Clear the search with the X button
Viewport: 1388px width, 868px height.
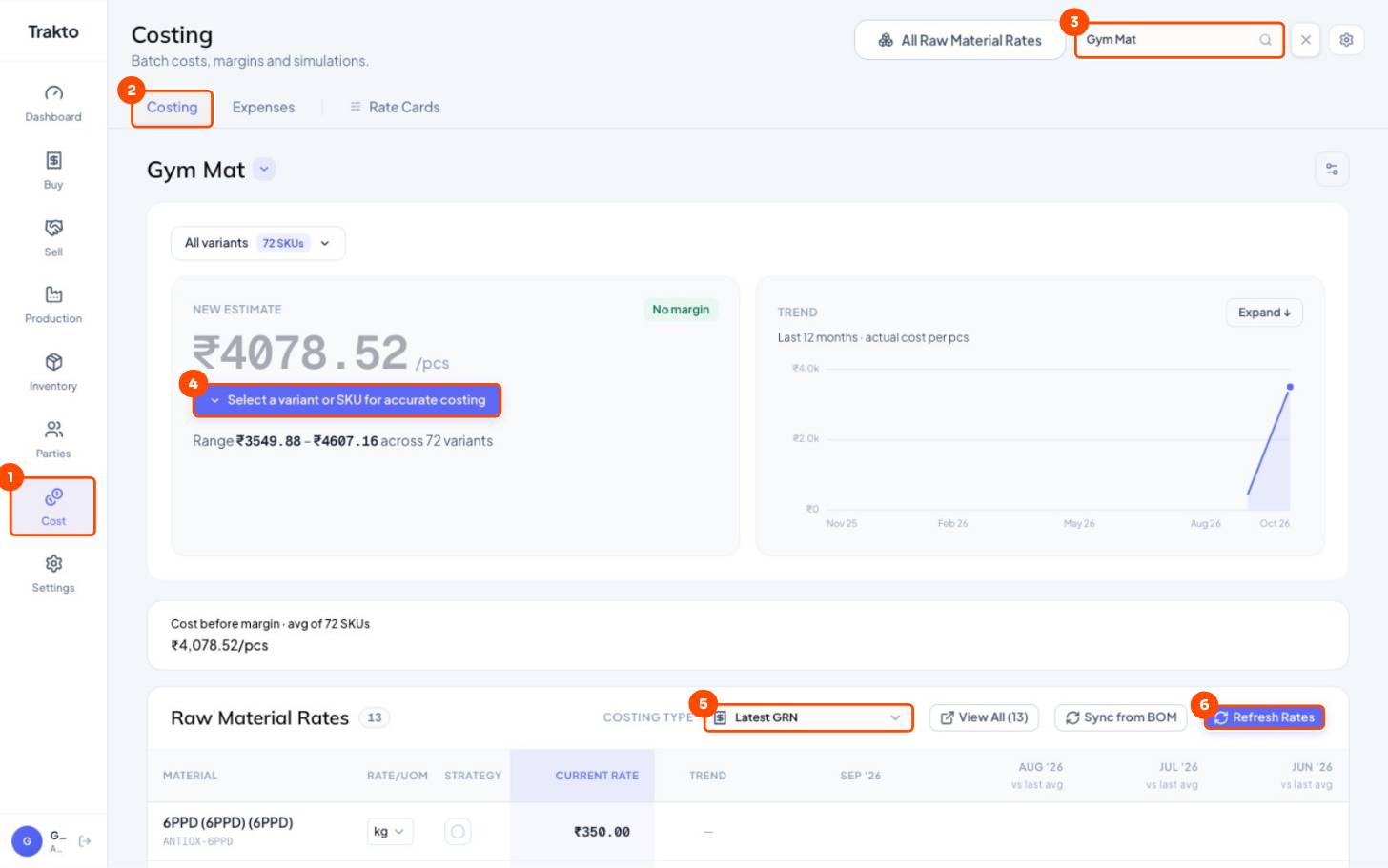point(1306,40)
